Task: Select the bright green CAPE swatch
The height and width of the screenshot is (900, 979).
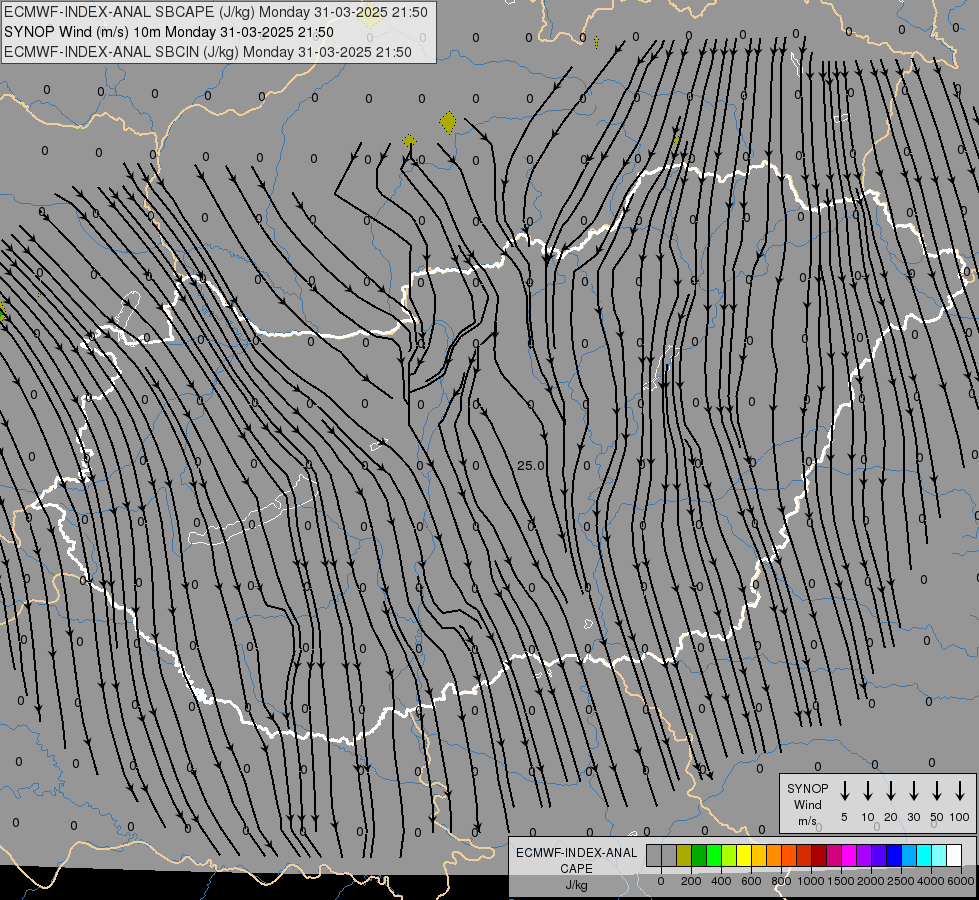Action: coord(714,856)
